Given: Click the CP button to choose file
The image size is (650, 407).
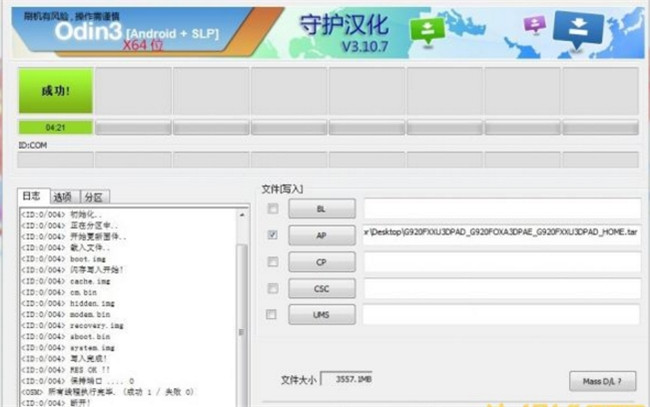Looking at the screenshot, I should [x=321, y=262].
